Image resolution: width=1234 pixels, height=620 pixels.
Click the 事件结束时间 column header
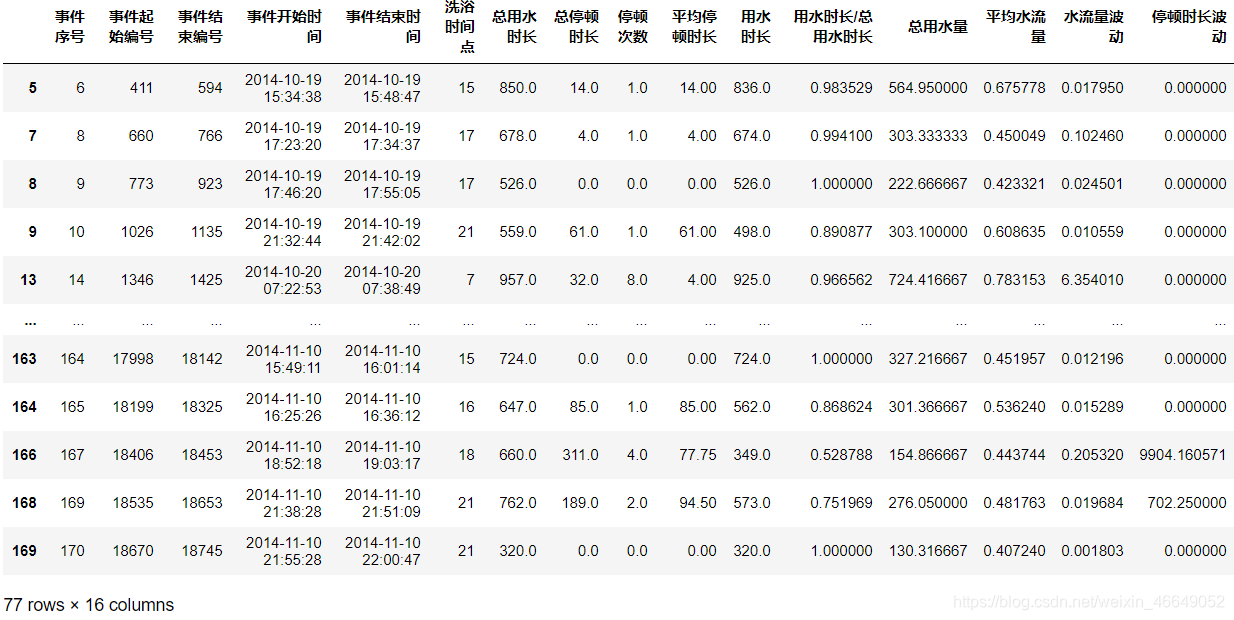(x=383, y=27)
